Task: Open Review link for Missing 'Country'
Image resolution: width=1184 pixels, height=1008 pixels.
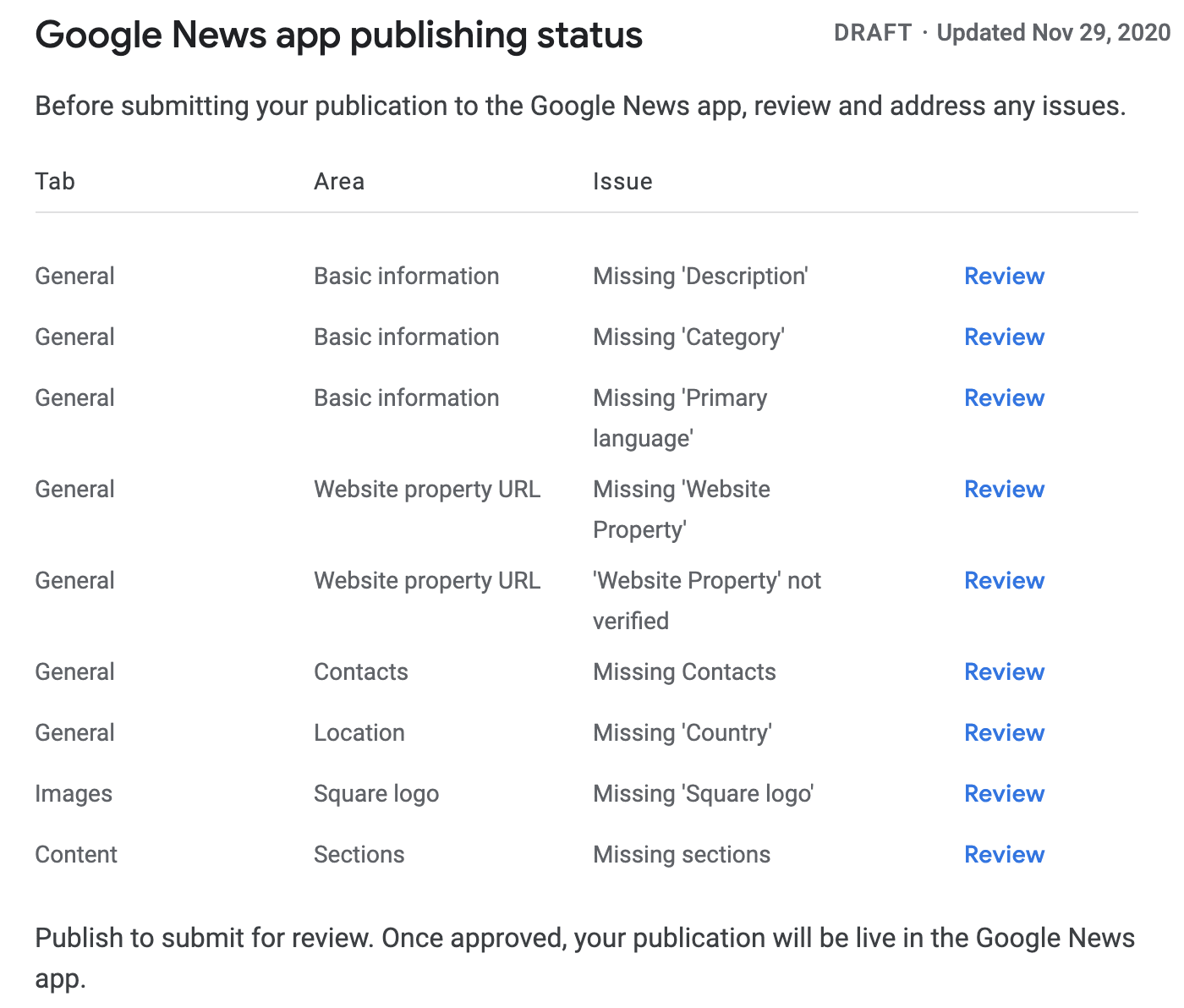Action: (1004, 732)
